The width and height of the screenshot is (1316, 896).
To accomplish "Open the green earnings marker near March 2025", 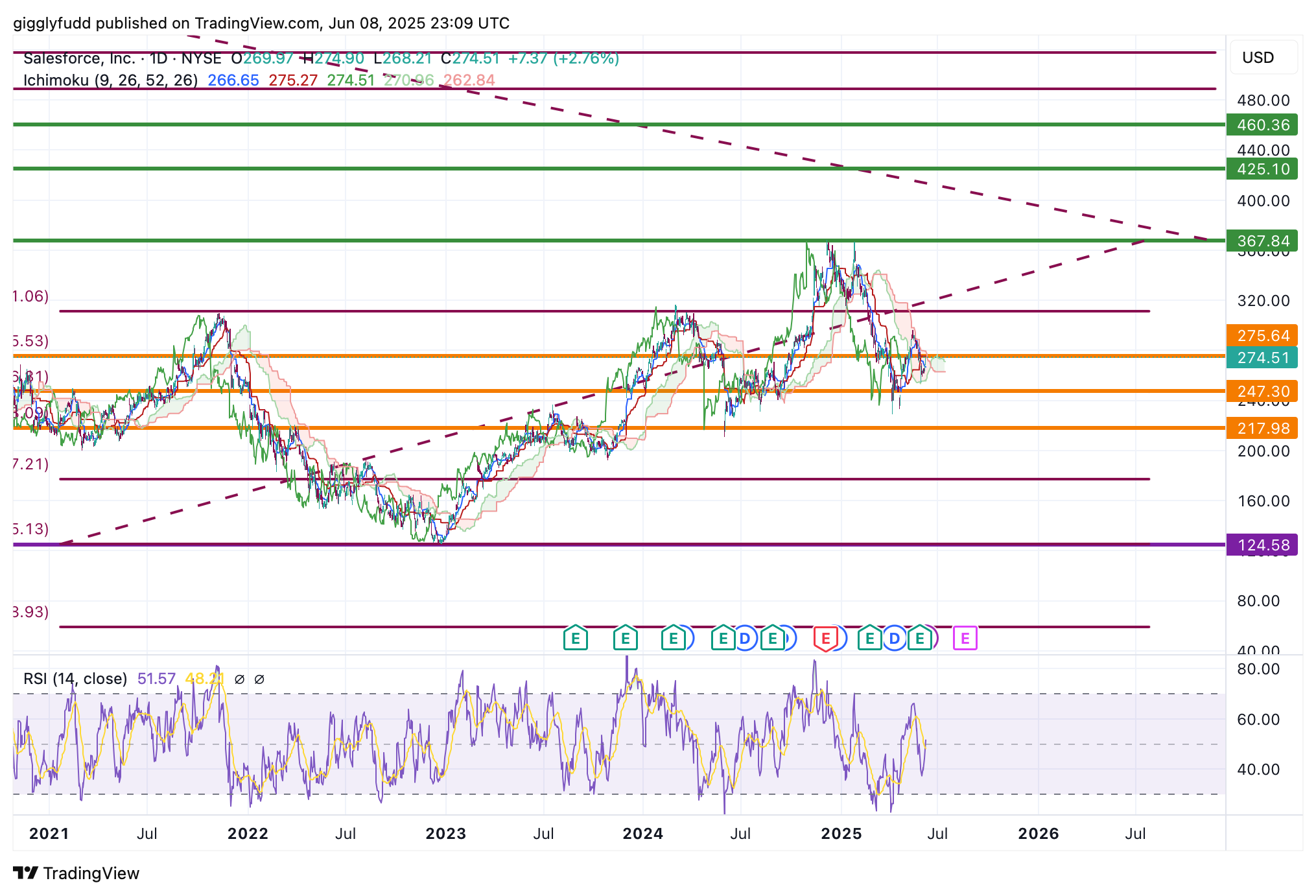I will pyautogui.click(x=870, y=639).
